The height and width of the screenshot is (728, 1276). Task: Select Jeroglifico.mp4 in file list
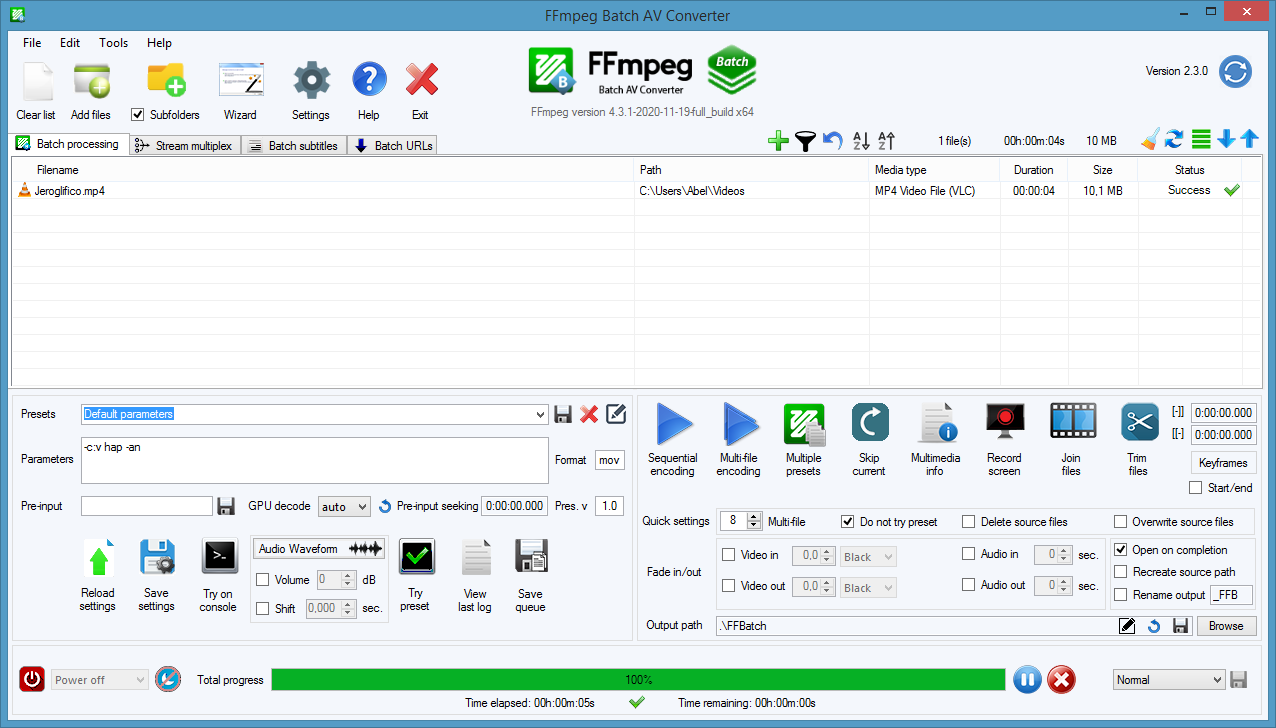click(x=70, y=190)
